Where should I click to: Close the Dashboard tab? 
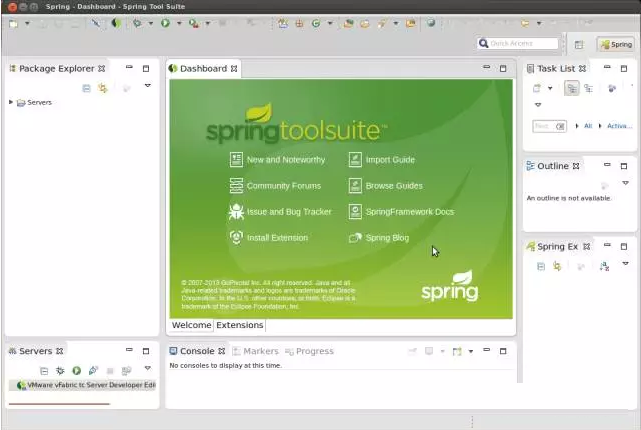(x=234, y=69)
